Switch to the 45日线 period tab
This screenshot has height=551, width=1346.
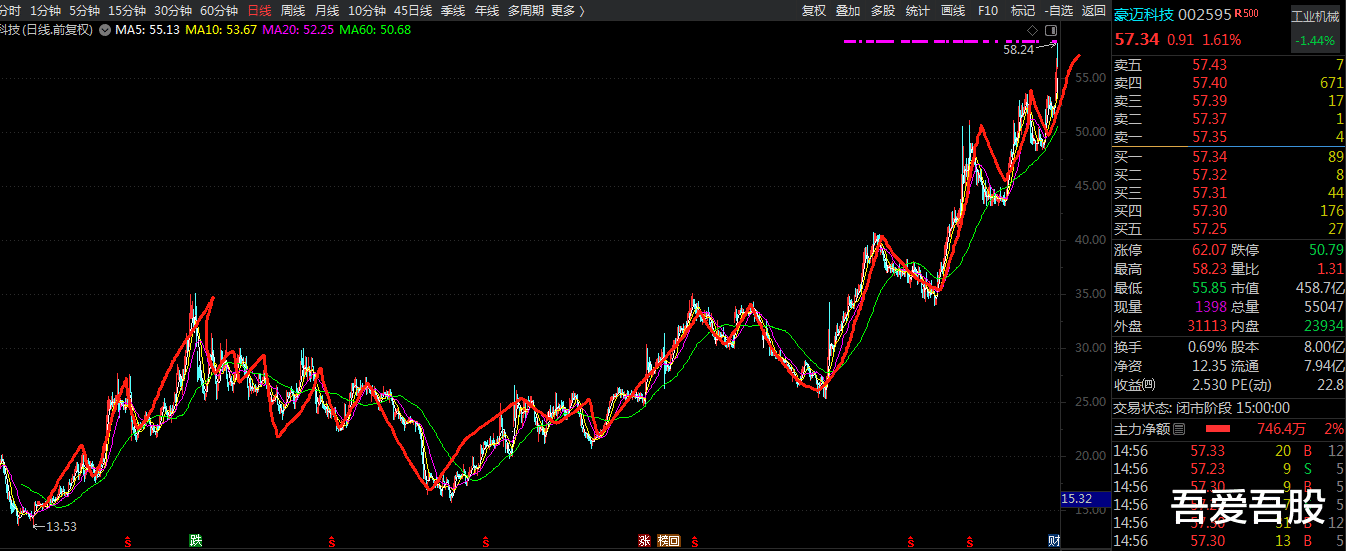pyautogui.click(x=413, y=10)
